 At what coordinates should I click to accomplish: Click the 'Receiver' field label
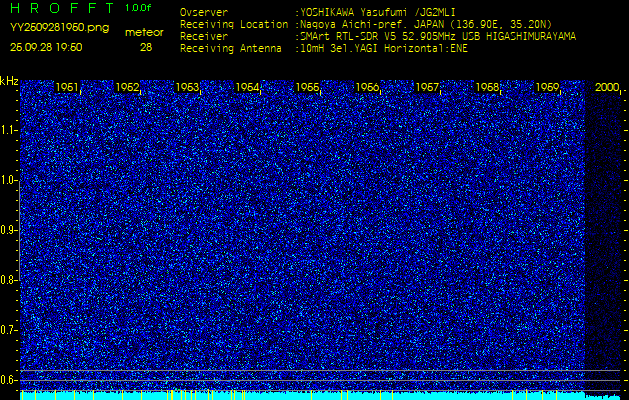point(204,37)
